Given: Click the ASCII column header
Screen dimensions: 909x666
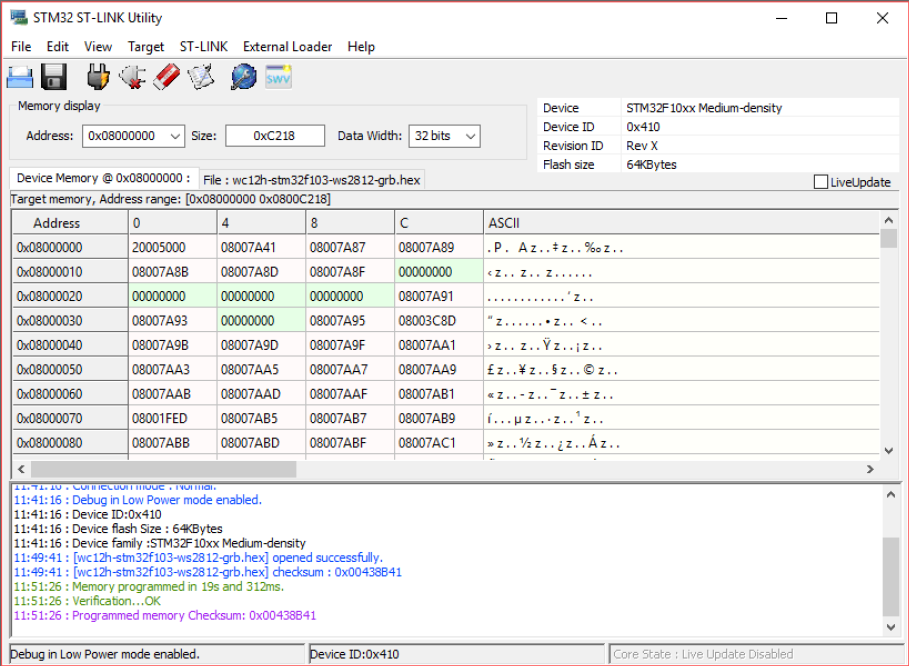Looking at the screenshot, I should click(681, 223).
